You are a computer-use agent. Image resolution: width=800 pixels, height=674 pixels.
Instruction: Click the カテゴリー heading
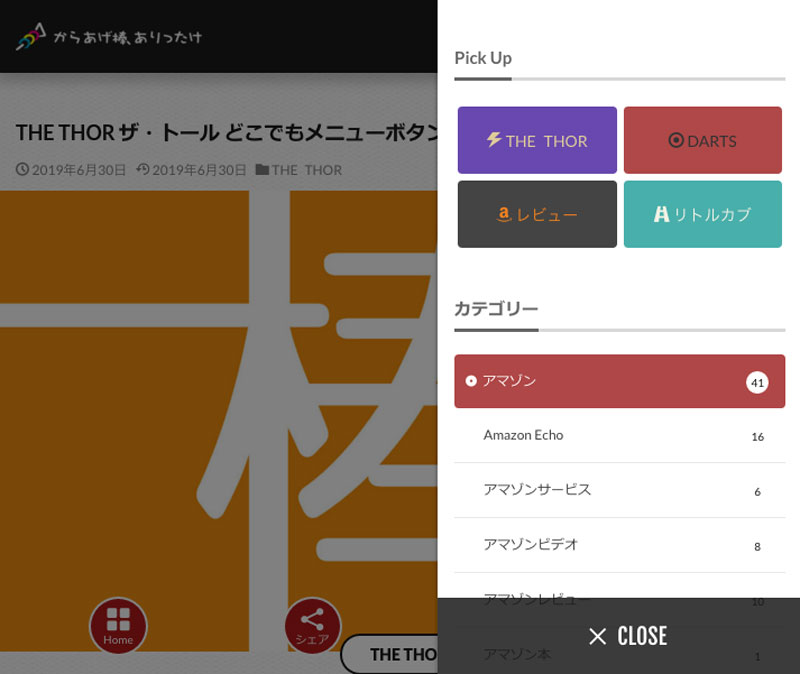point(496,309)
